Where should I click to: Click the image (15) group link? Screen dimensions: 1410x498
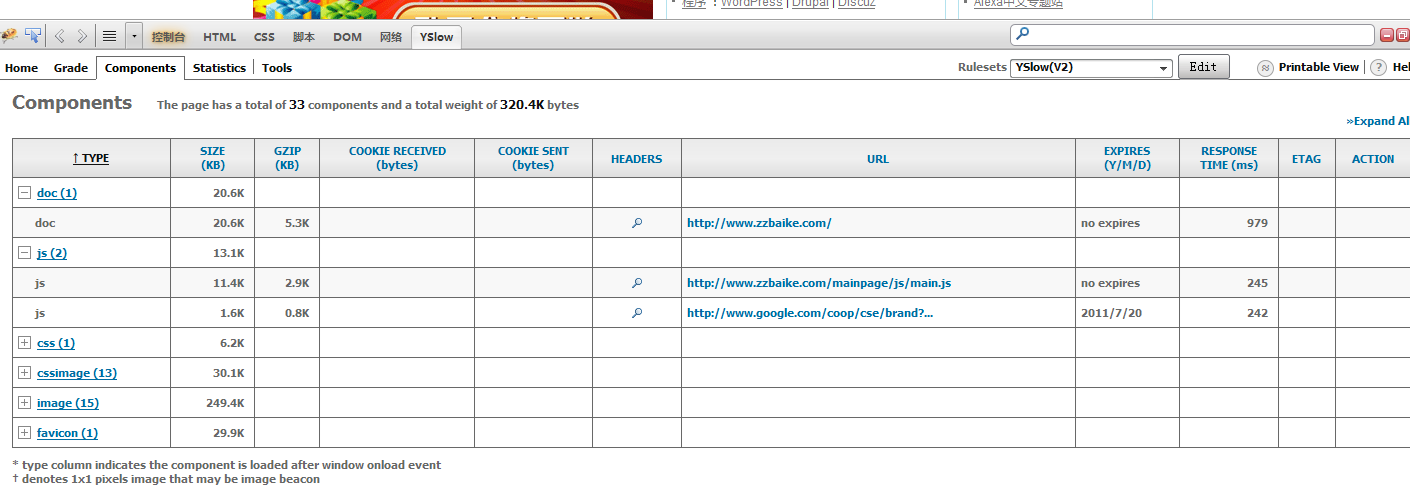(x=68, y=403)
